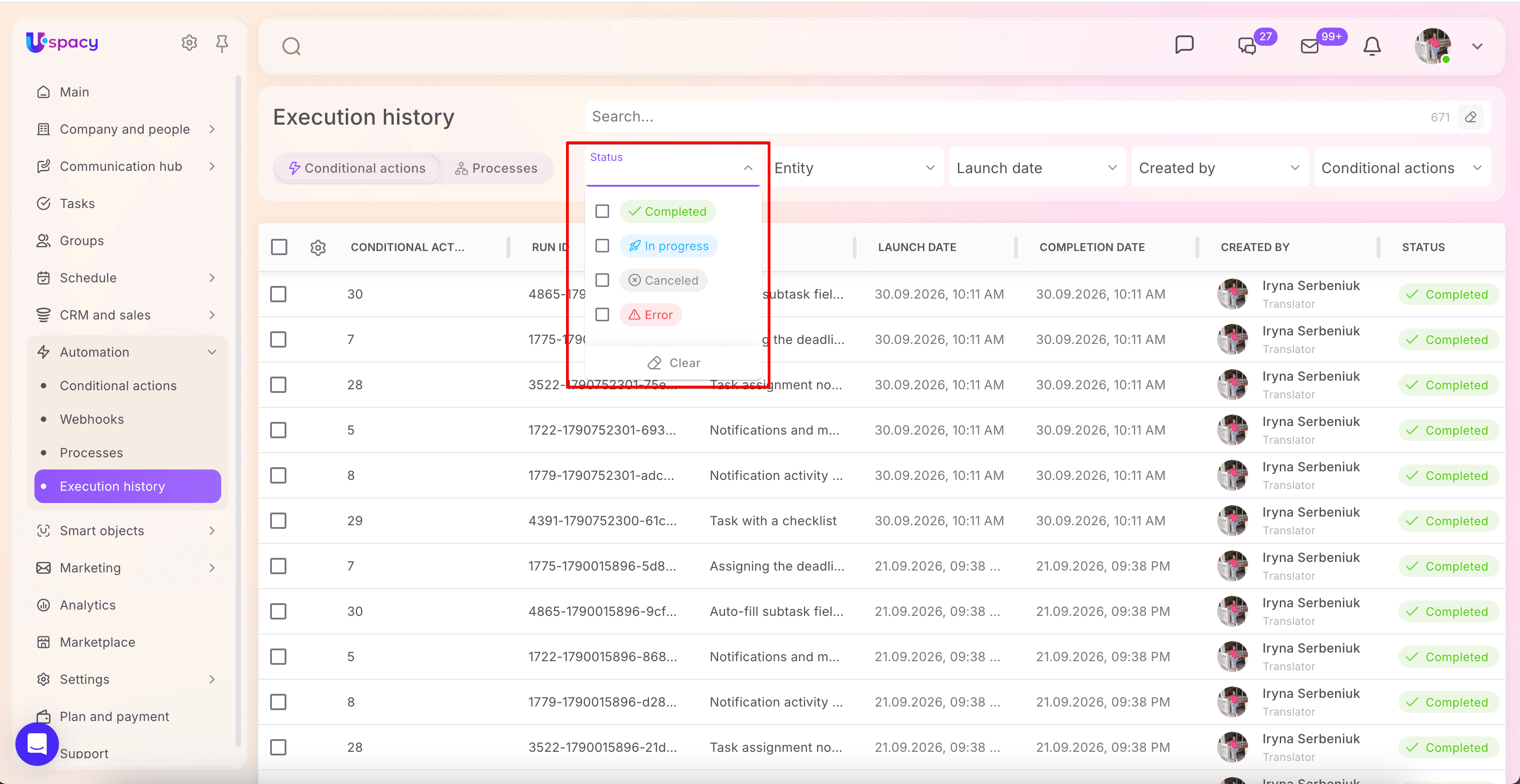Open the email icon with 99+ badge
The width and height of the screenshot is (1520, 784).
(1309, 46)
